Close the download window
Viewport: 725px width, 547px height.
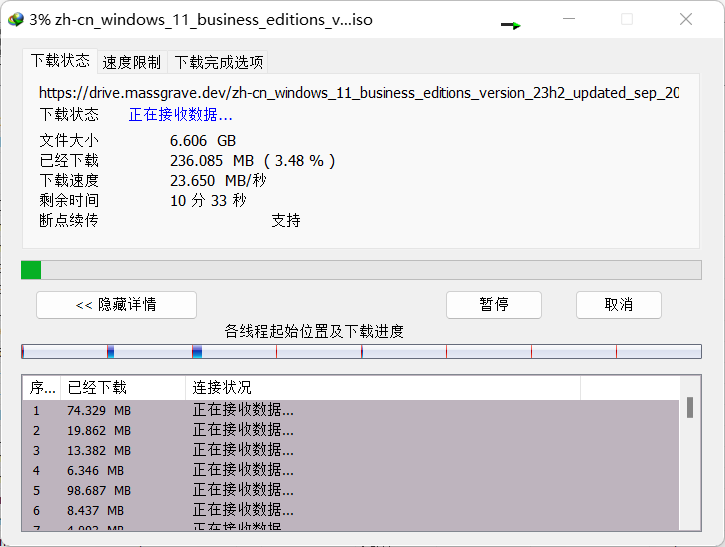[x=686, y=19]
